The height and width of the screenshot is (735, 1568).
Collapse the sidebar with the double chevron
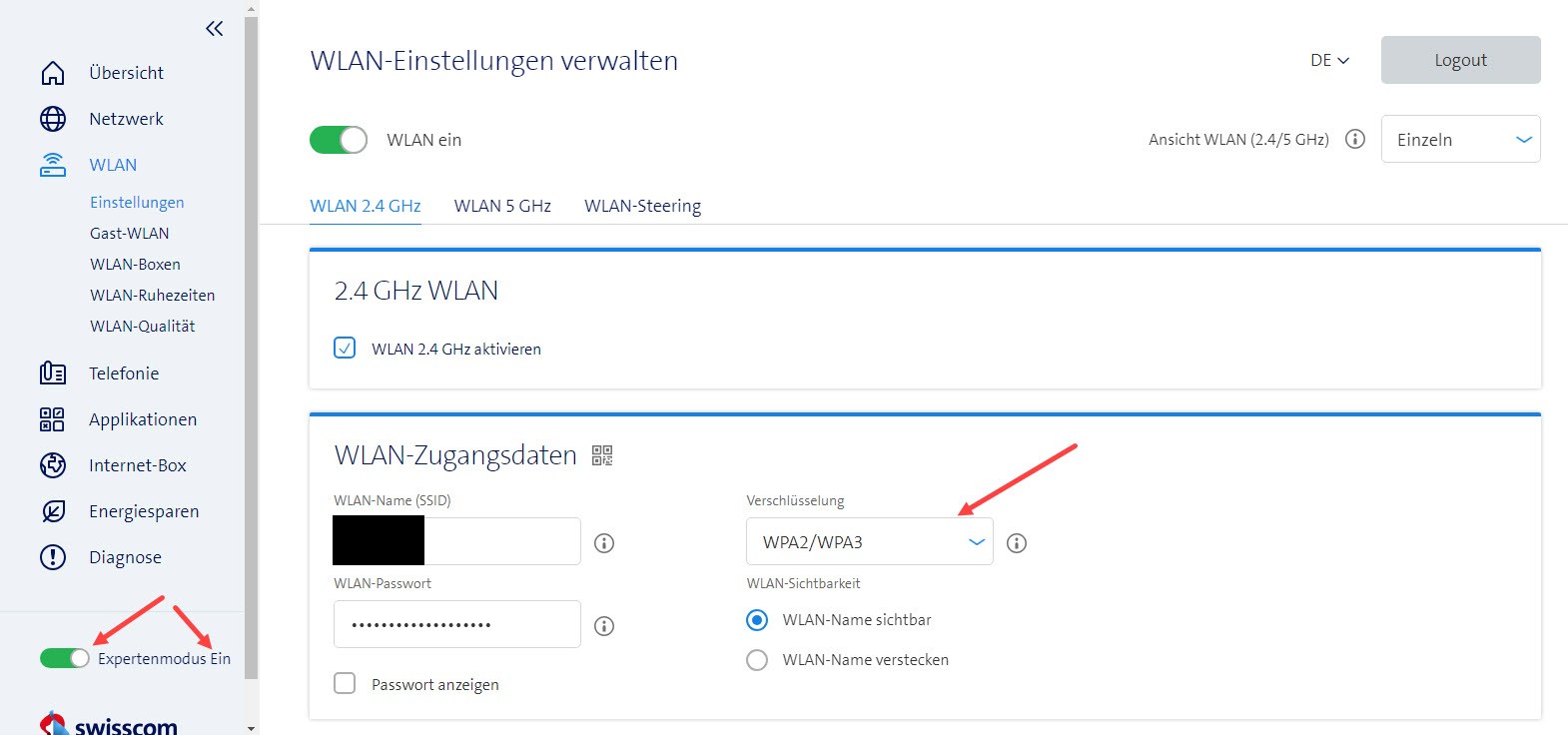point(214,29)
